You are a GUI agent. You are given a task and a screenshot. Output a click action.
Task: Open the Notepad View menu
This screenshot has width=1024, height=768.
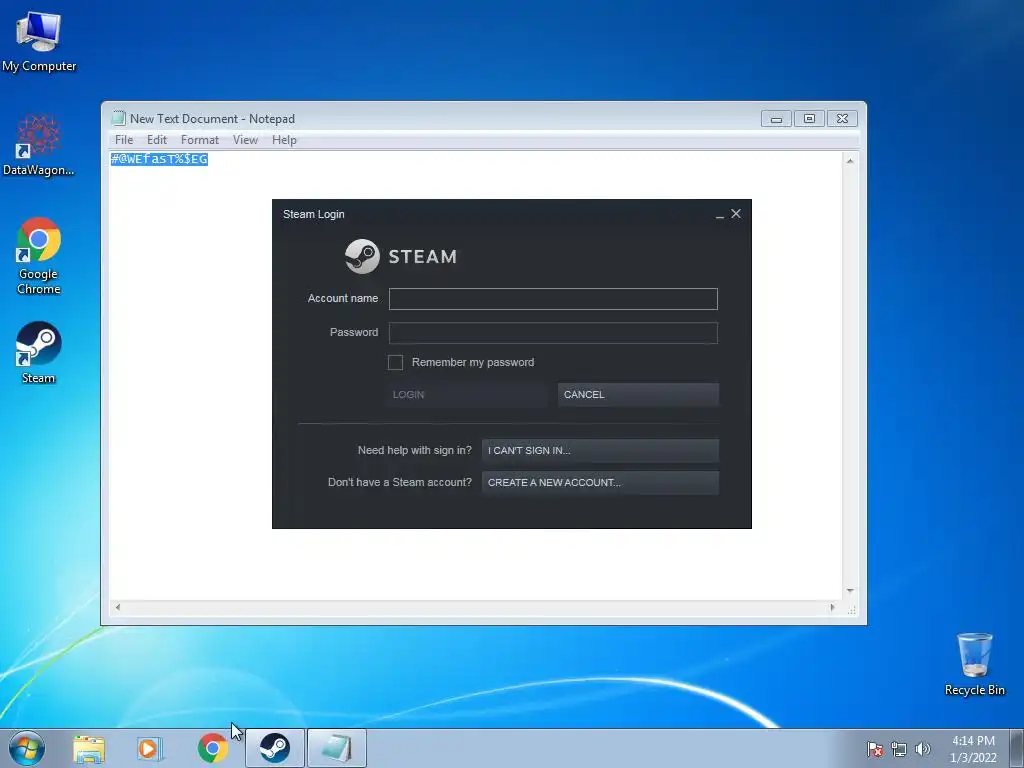pos(246,140)
